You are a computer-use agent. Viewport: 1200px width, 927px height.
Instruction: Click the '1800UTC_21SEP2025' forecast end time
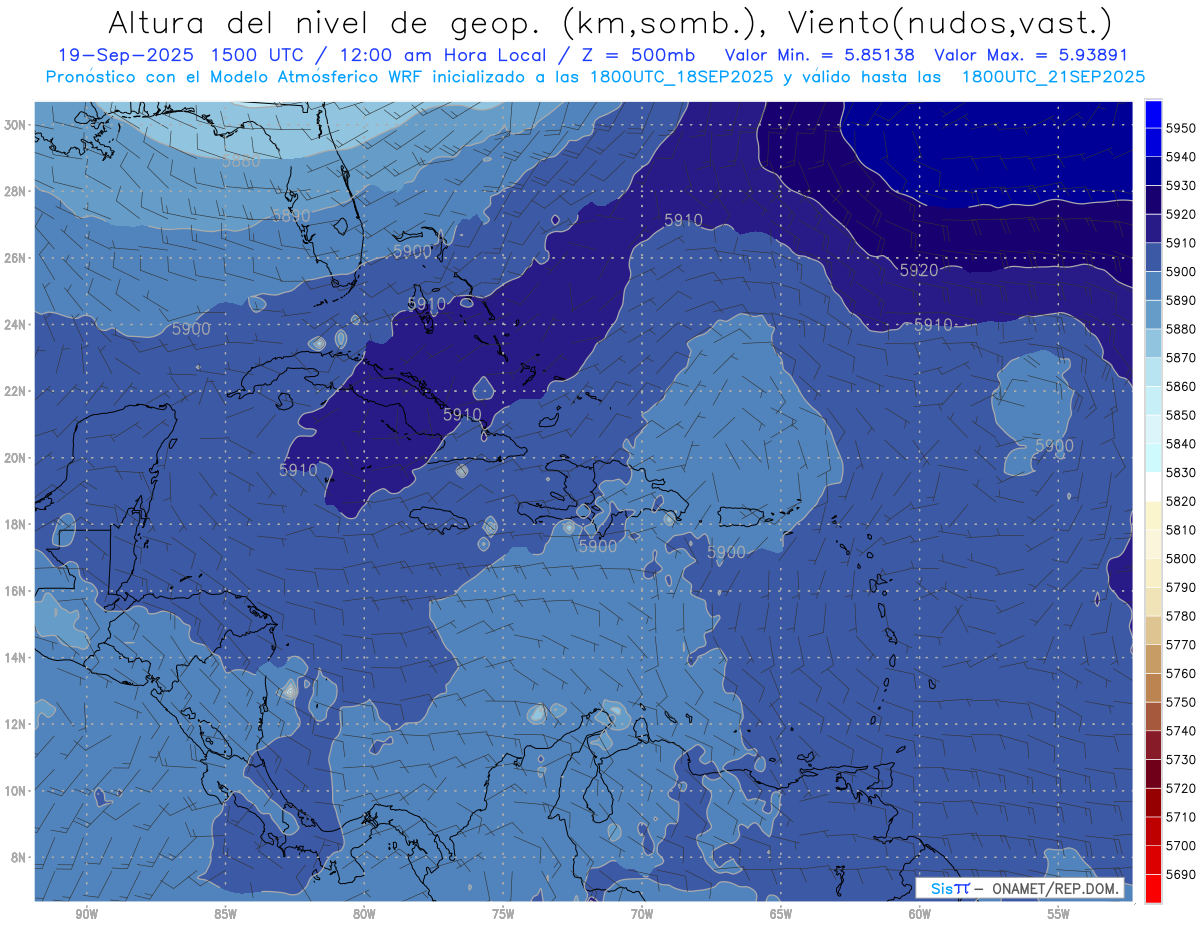tap(1053, 77)
